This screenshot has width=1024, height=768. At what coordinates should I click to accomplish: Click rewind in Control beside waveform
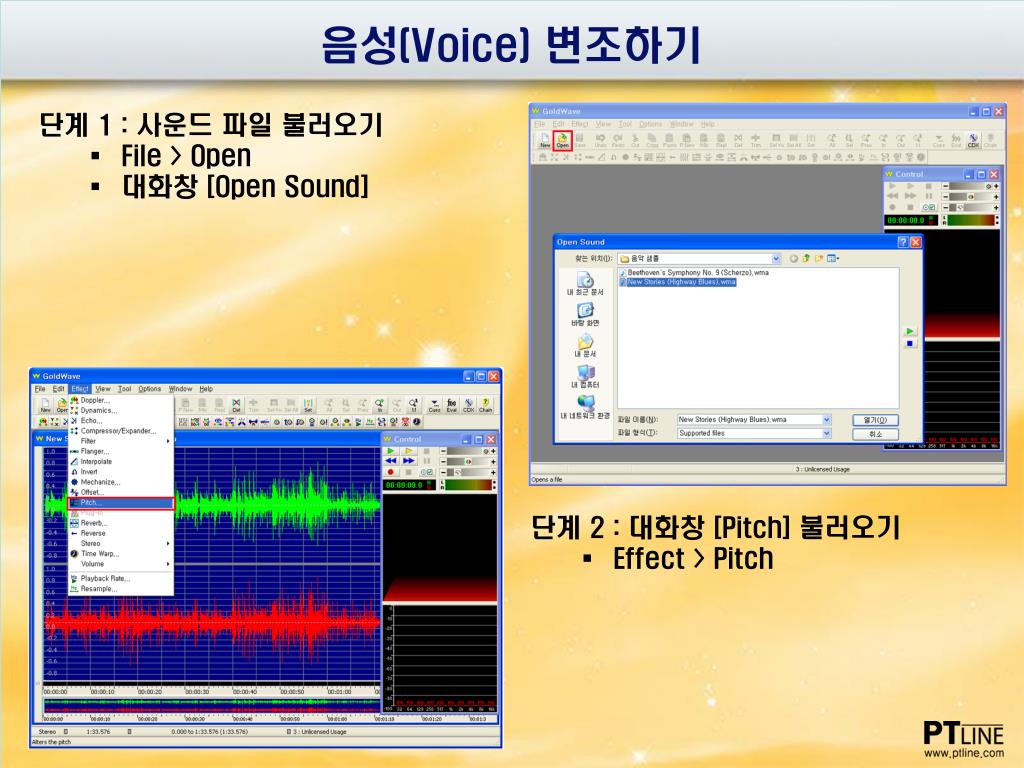click(391, 460)
